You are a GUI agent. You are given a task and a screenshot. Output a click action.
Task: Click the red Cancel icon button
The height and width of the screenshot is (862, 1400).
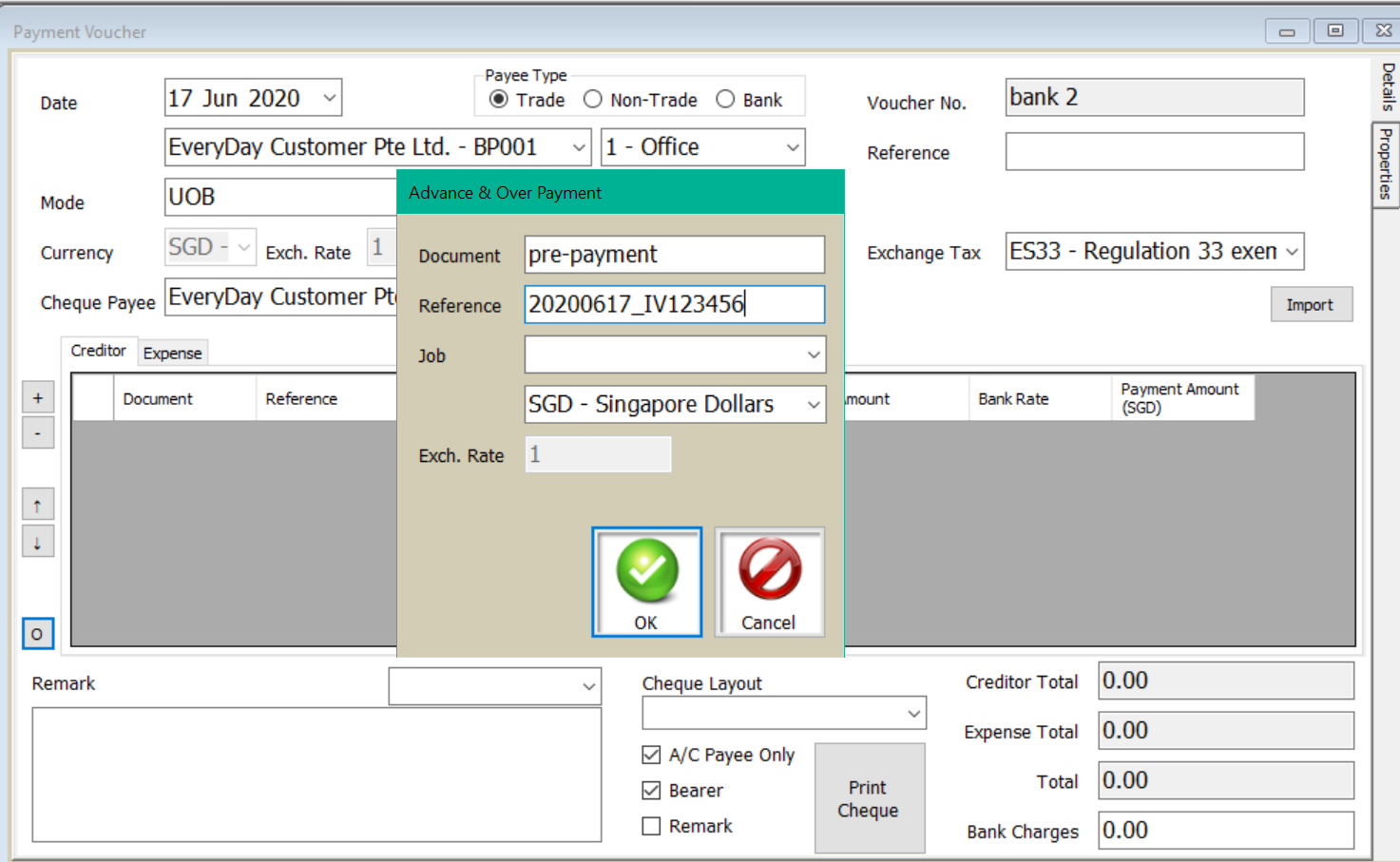769,582
